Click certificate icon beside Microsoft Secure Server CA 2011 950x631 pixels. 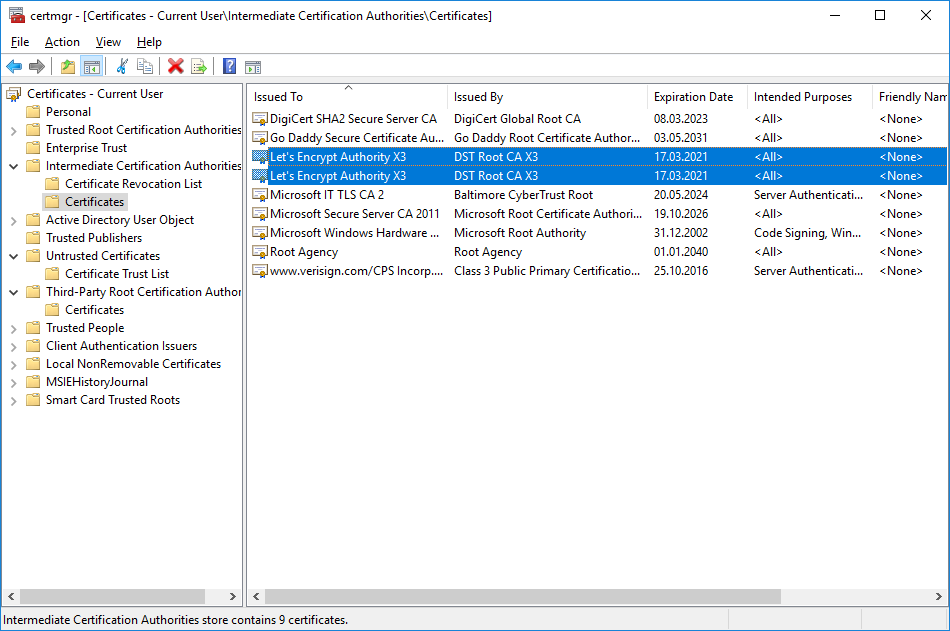pos(260,214)
